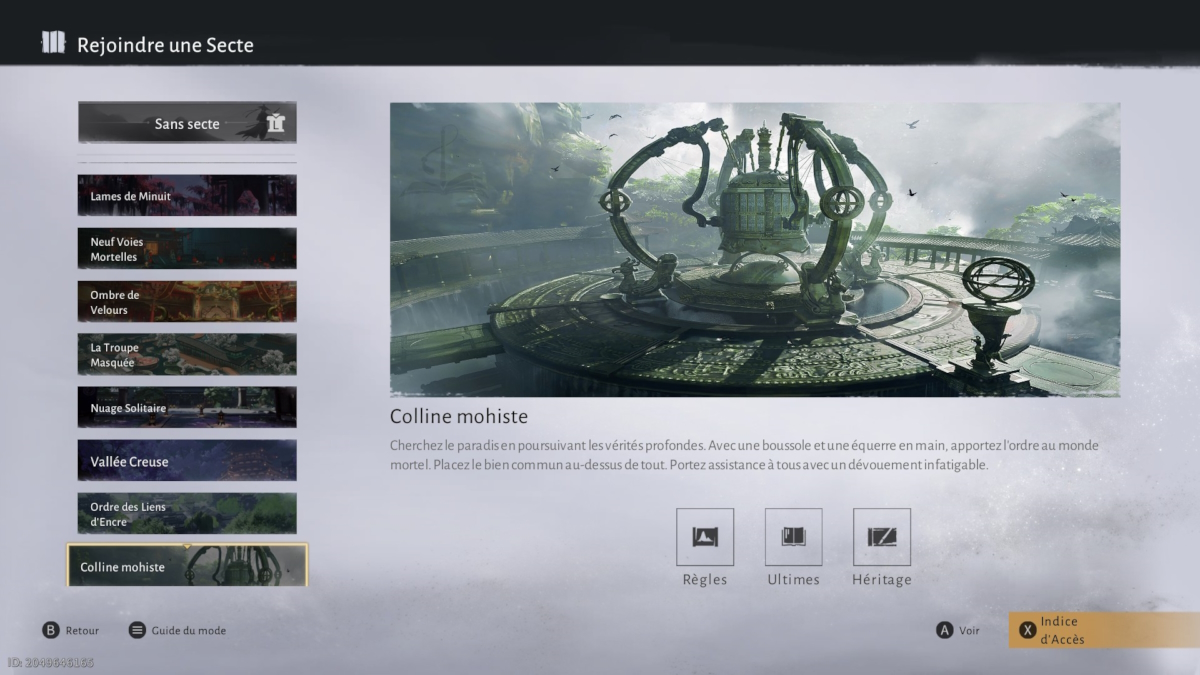Click the X icon for Indice d'Accès
Viewport: 1200px width, 675px height.
pos(1026,630)
